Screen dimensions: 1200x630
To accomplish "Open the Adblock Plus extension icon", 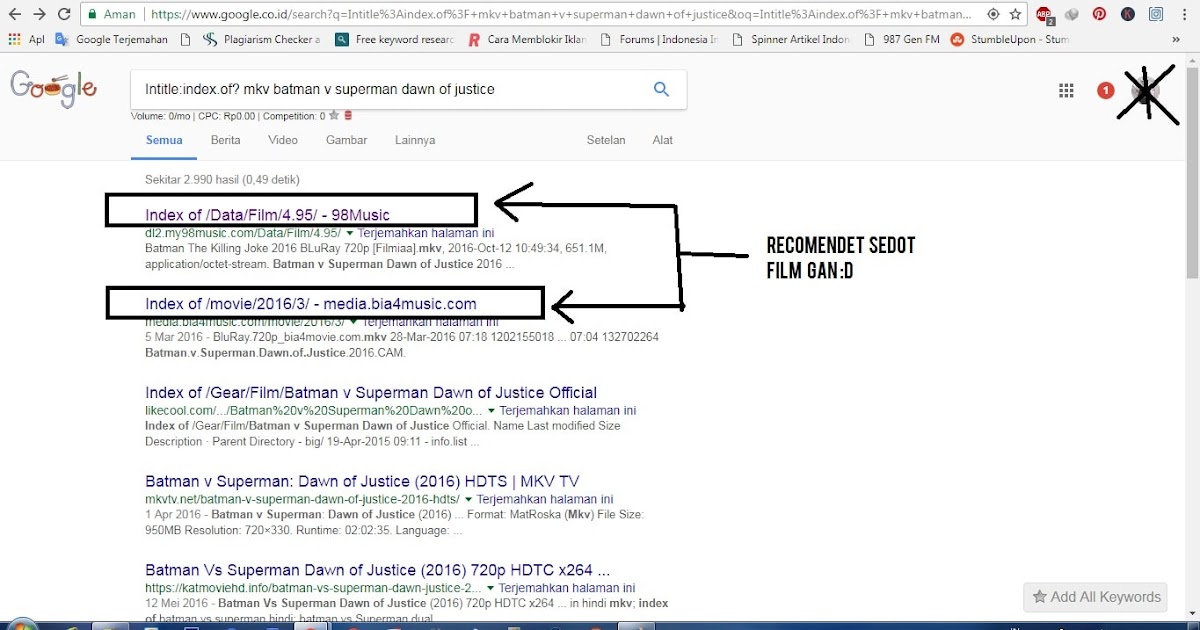I will pos(1045,15).
